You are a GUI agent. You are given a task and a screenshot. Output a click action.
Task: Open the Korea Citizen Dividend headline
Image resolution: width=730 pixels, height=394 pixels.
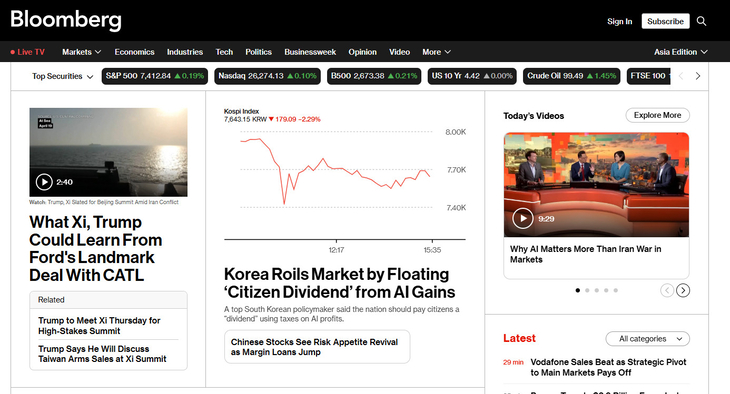point(339,283)
